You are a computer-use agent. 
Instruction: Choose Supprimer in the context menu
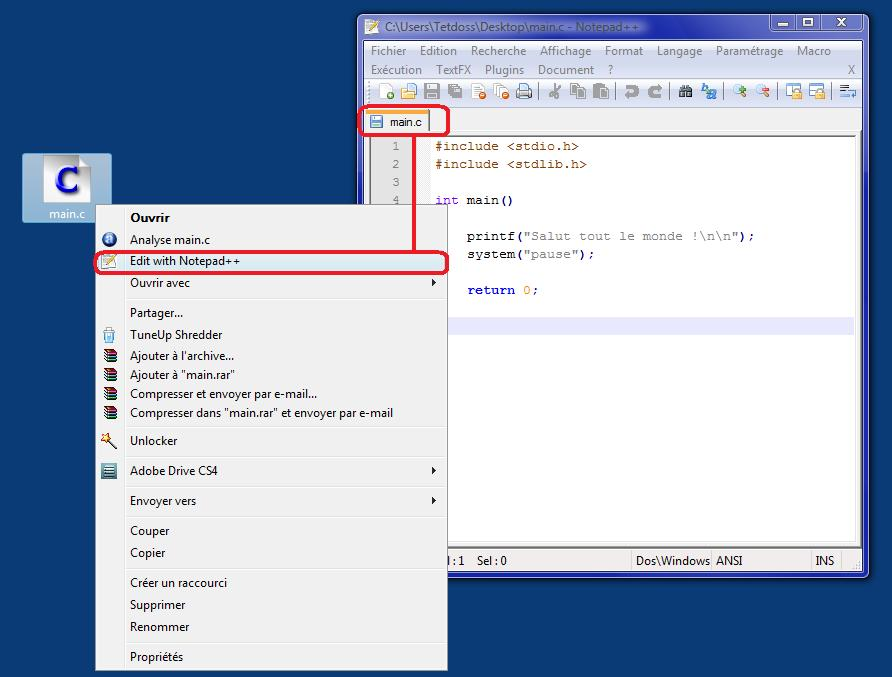point(271,605)
